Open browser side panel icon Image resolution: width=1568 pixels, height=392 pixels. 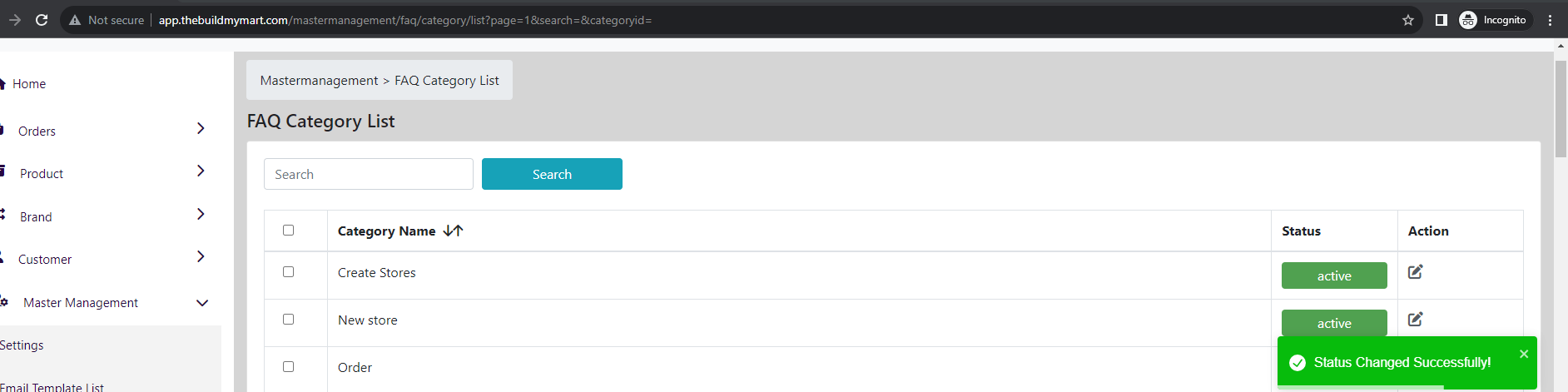click(x=1441, y=20)
